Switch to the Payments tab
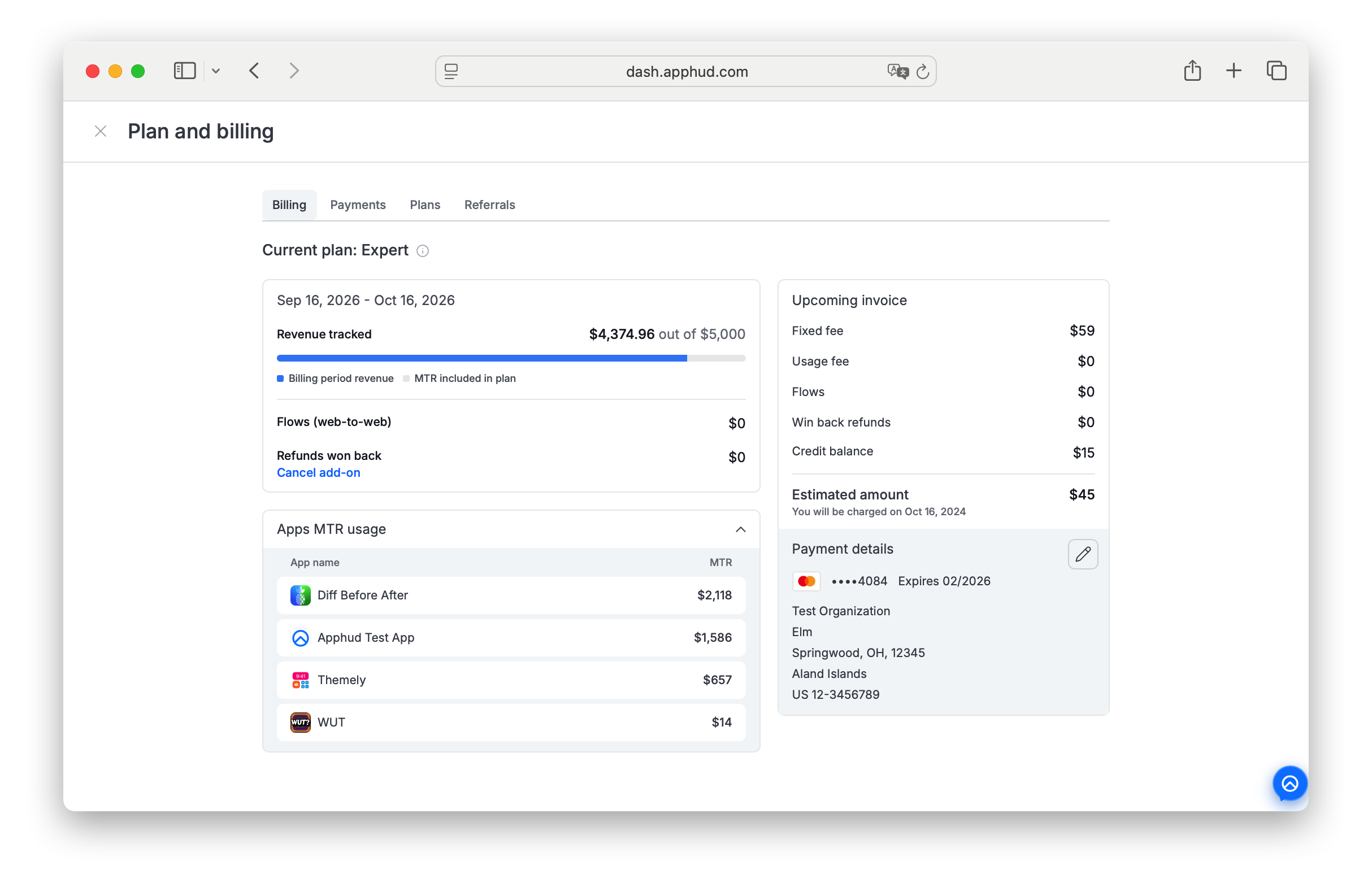Screen dimensions: 1372x896 point(358,205)
